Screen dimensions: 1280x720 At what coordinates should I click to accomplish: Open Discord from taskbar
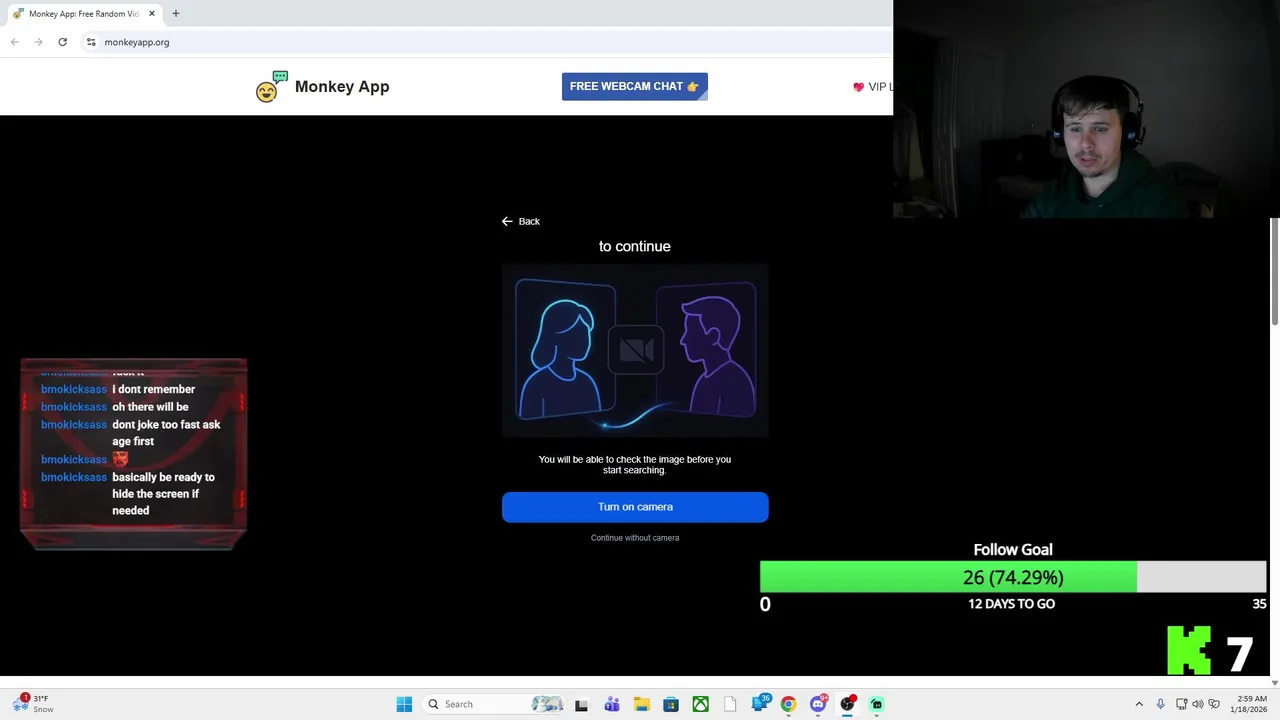point(818,704)
